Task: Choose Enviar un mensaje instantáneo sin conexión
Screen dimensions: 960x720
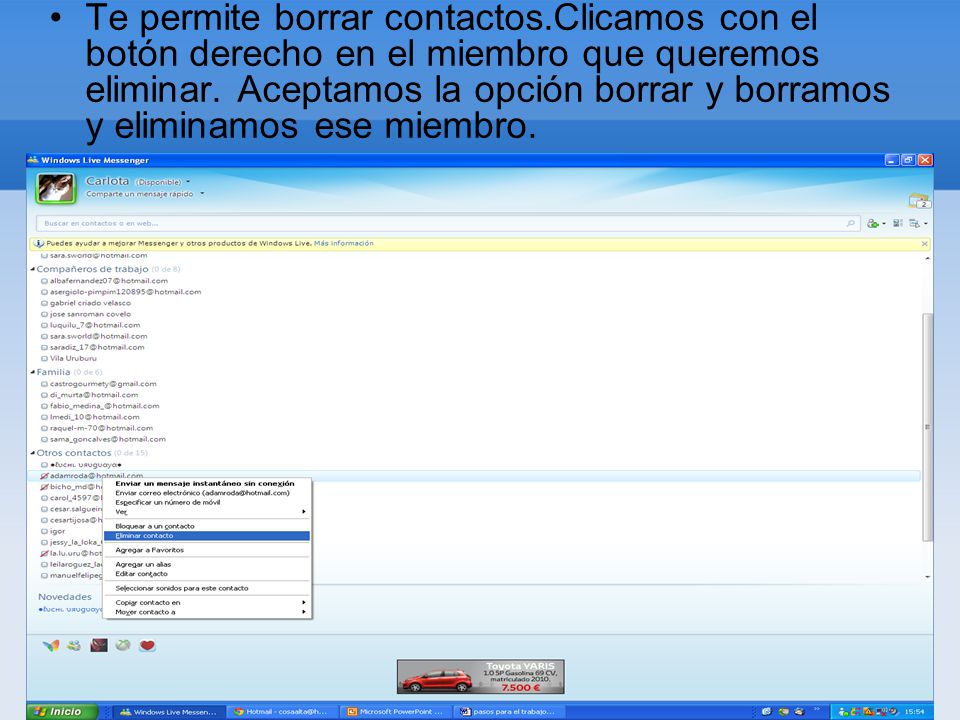Action: click(207, 484)
